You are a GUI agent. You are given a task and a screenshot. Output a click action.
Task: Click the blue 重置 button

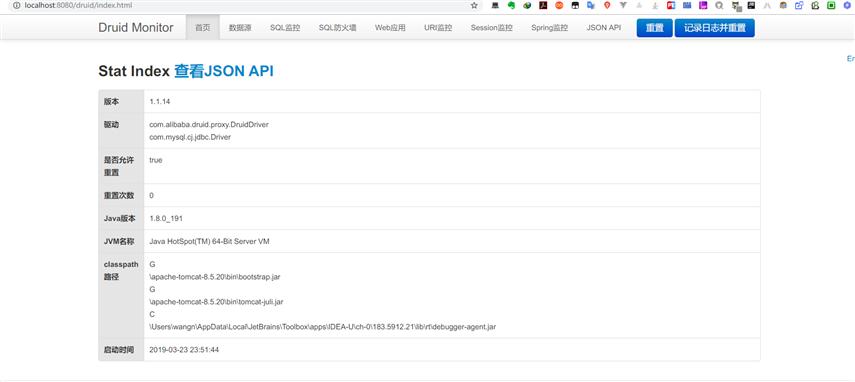click(654, 28)
